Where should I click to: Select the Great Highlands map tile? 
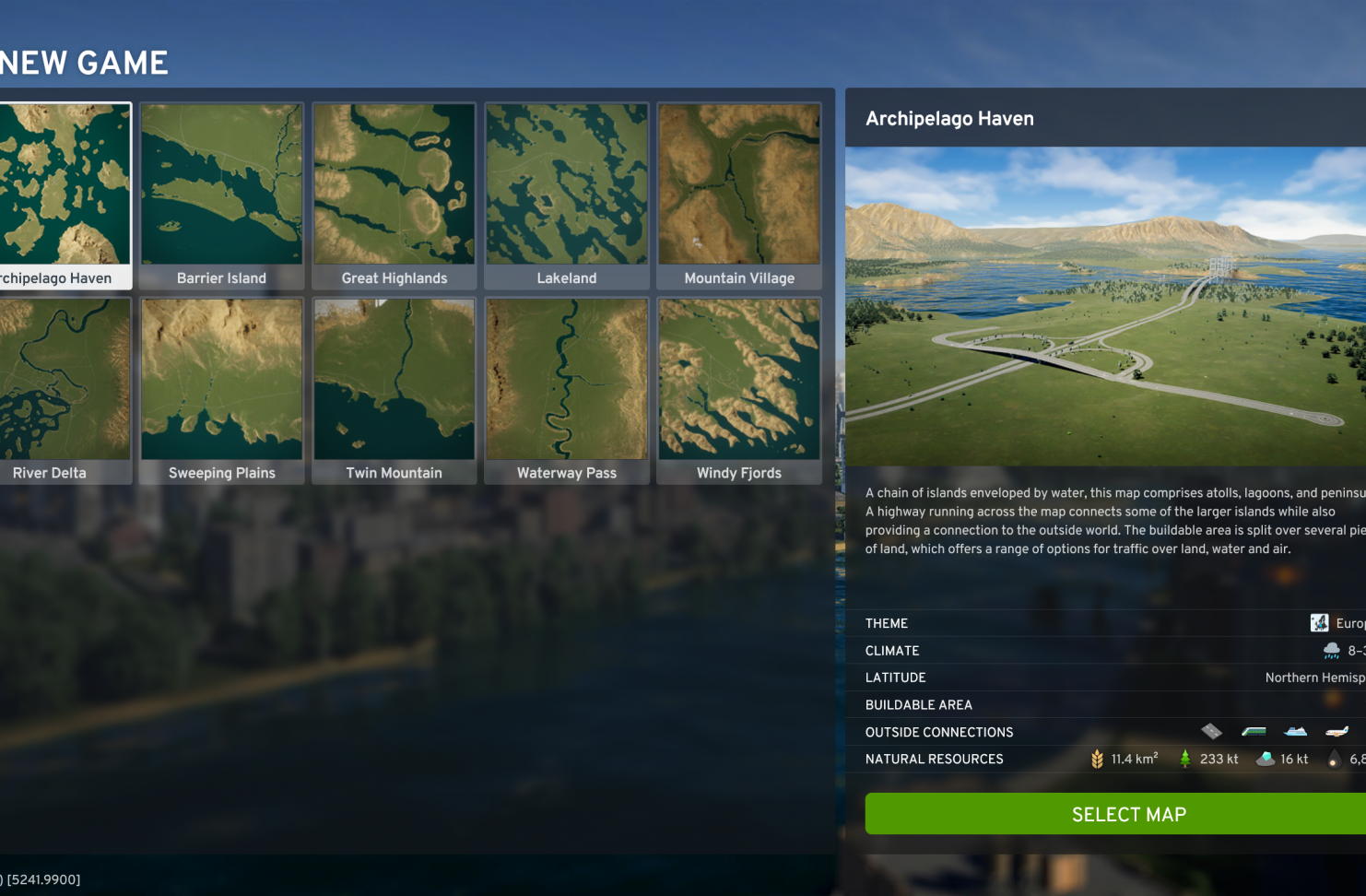coord(394,195)
